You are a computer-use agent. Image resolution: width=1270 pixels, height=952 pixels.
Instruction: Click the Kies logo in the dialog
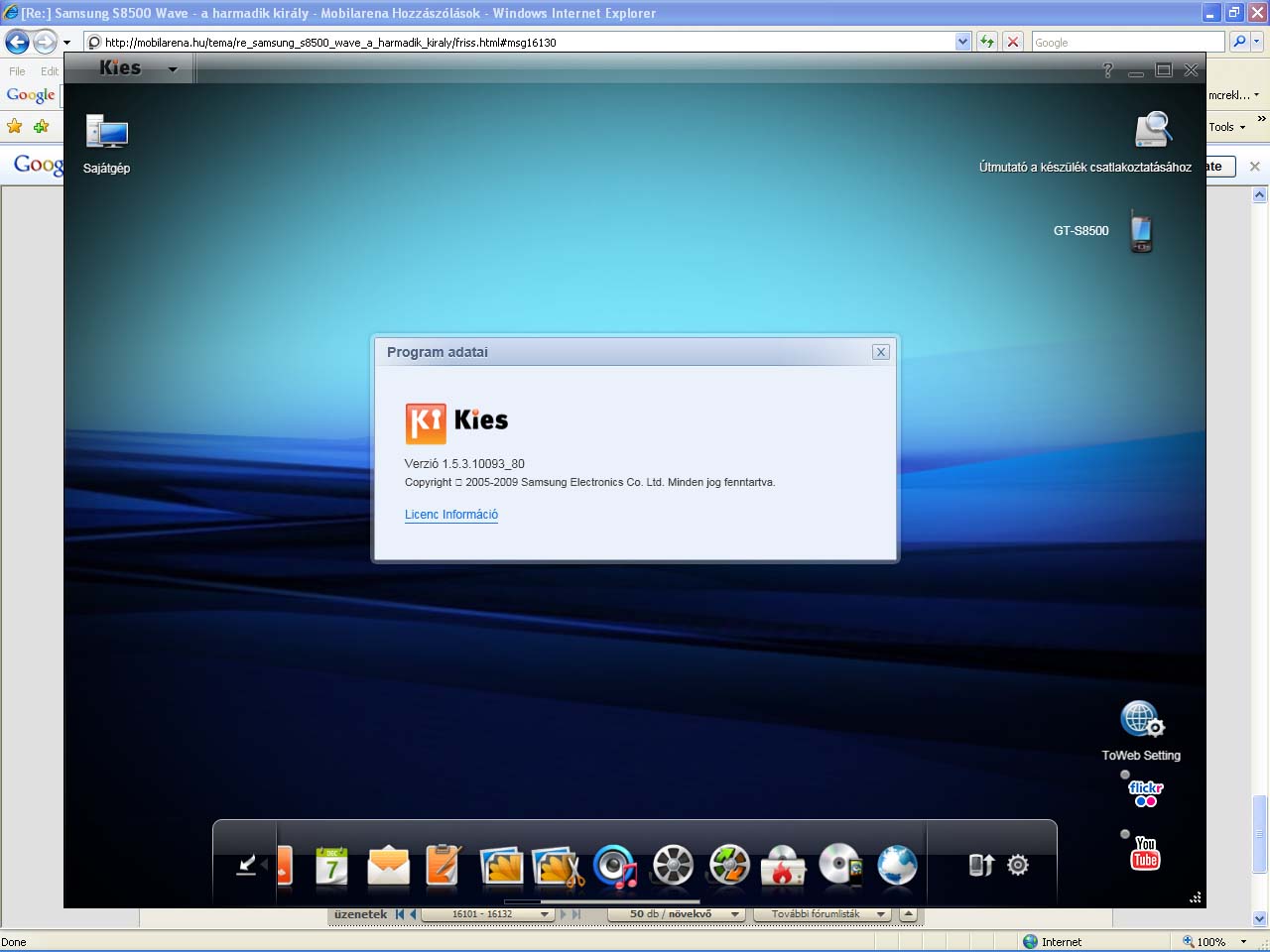456,422
